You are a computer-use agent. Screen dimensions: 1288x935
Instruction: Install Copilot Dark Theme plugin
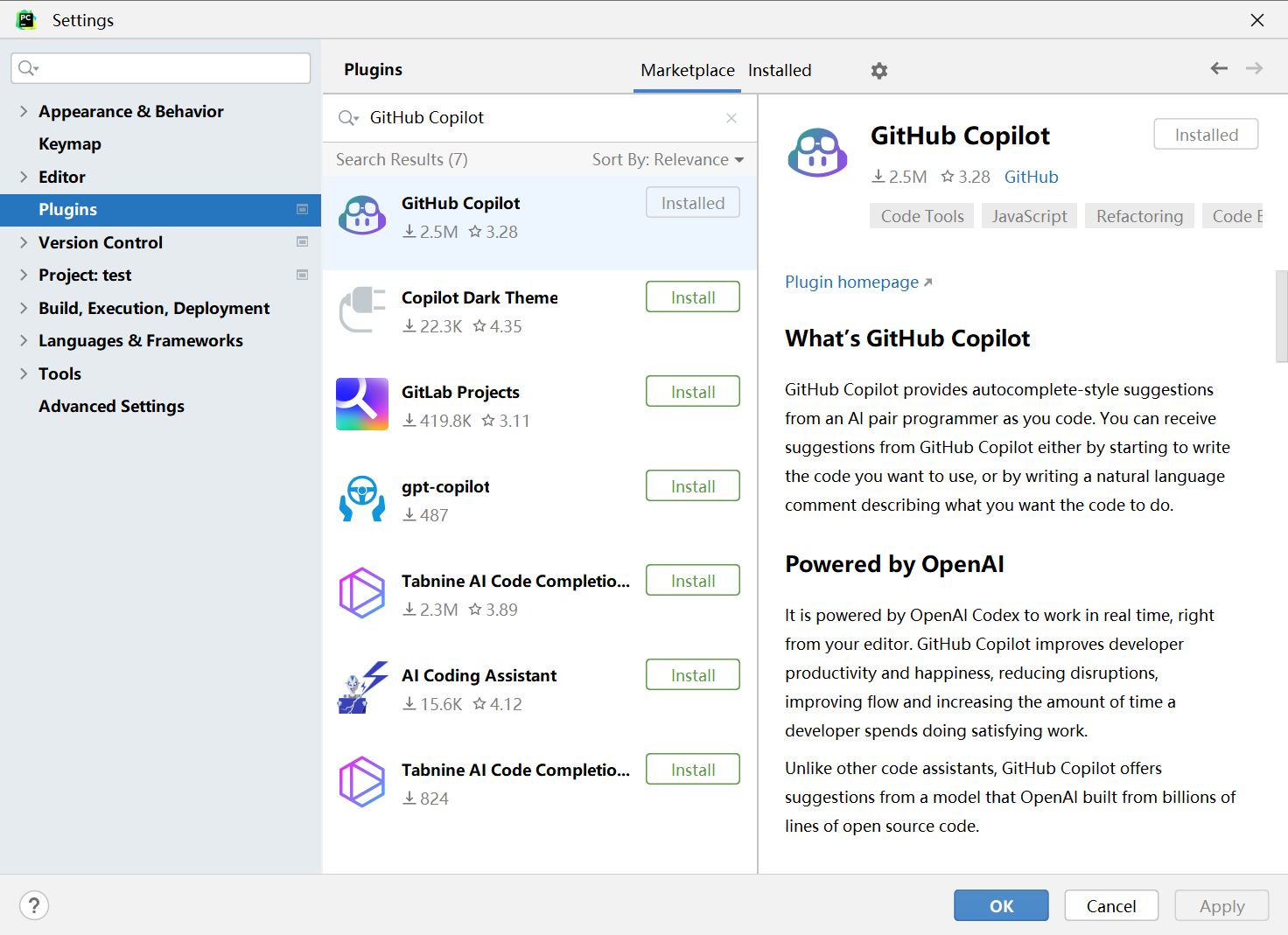coord(693,297)
